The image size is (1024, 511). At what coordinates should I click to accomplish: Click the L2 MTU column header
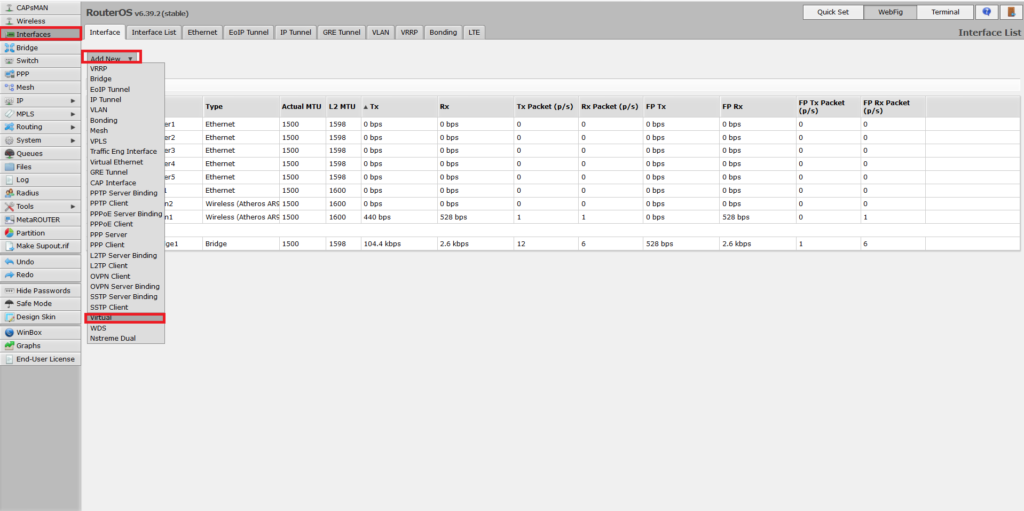[344, 107]
